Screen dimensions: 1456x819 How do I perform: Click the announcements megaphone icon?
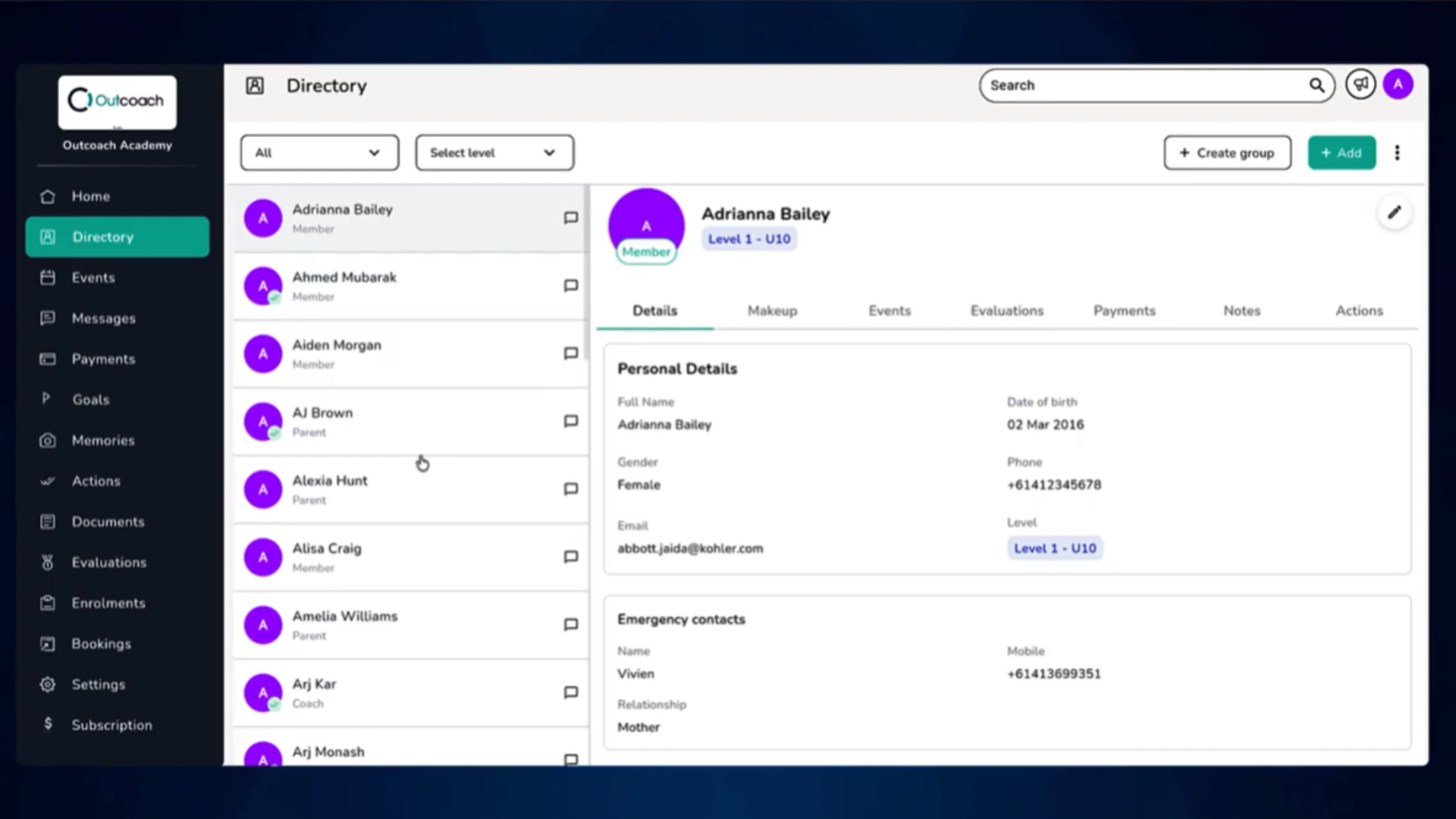(1360, 84)
